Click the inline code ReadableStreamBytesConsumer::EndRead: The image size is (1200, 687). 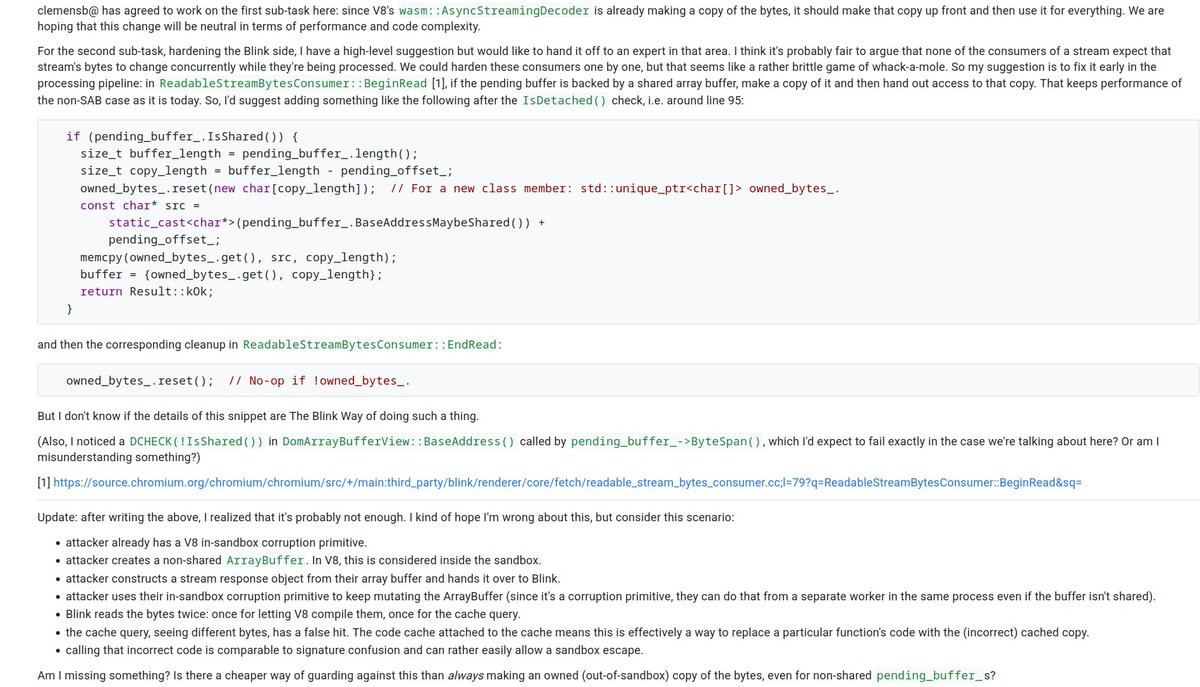pyautogui.click(x=372, y=345)
